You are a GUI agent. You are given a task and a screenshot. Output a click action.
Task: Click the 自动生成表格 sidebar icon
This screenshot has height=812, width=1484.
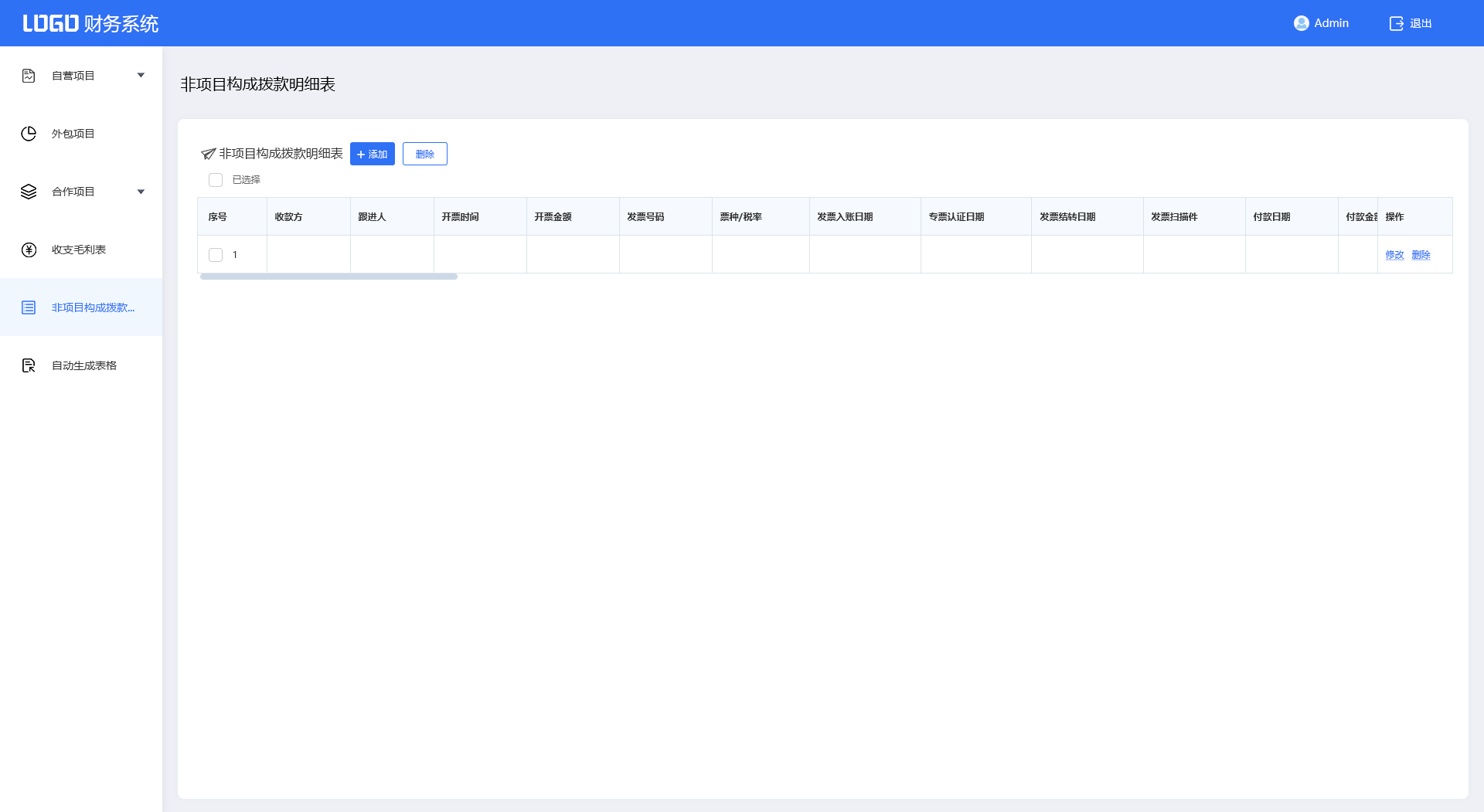[29, 365]
